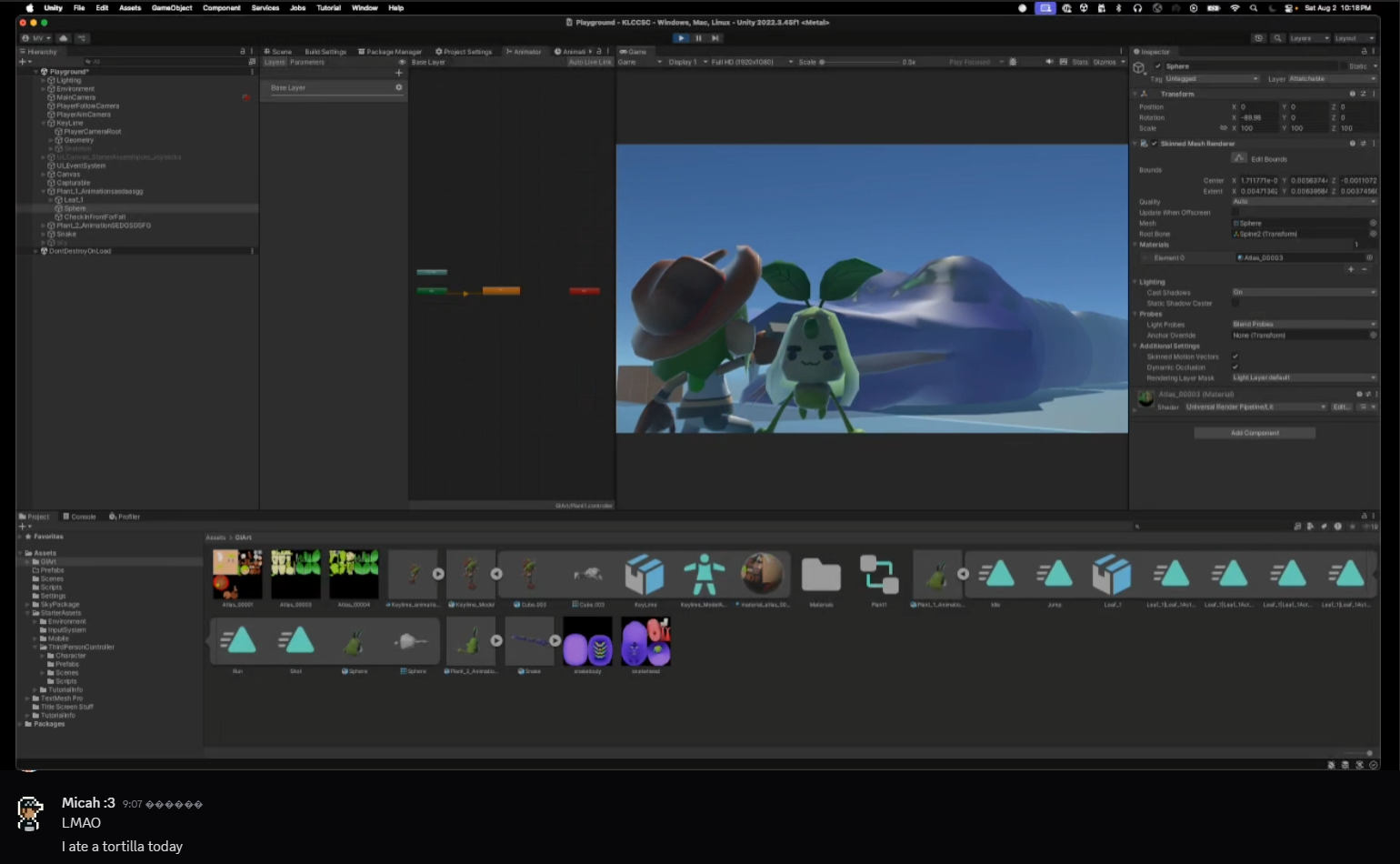Image resolution: width=1400 pixels, height=864 pixels.
Task: Click the Add Component button
Action: (x=1255, y=433)
